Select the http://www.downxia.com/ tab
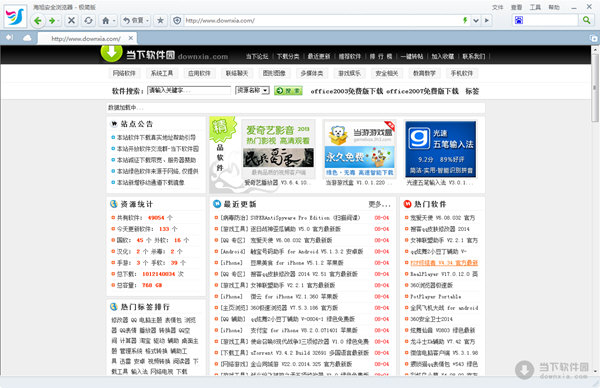This screenshot has width=600, height=388. pos(87,38)
